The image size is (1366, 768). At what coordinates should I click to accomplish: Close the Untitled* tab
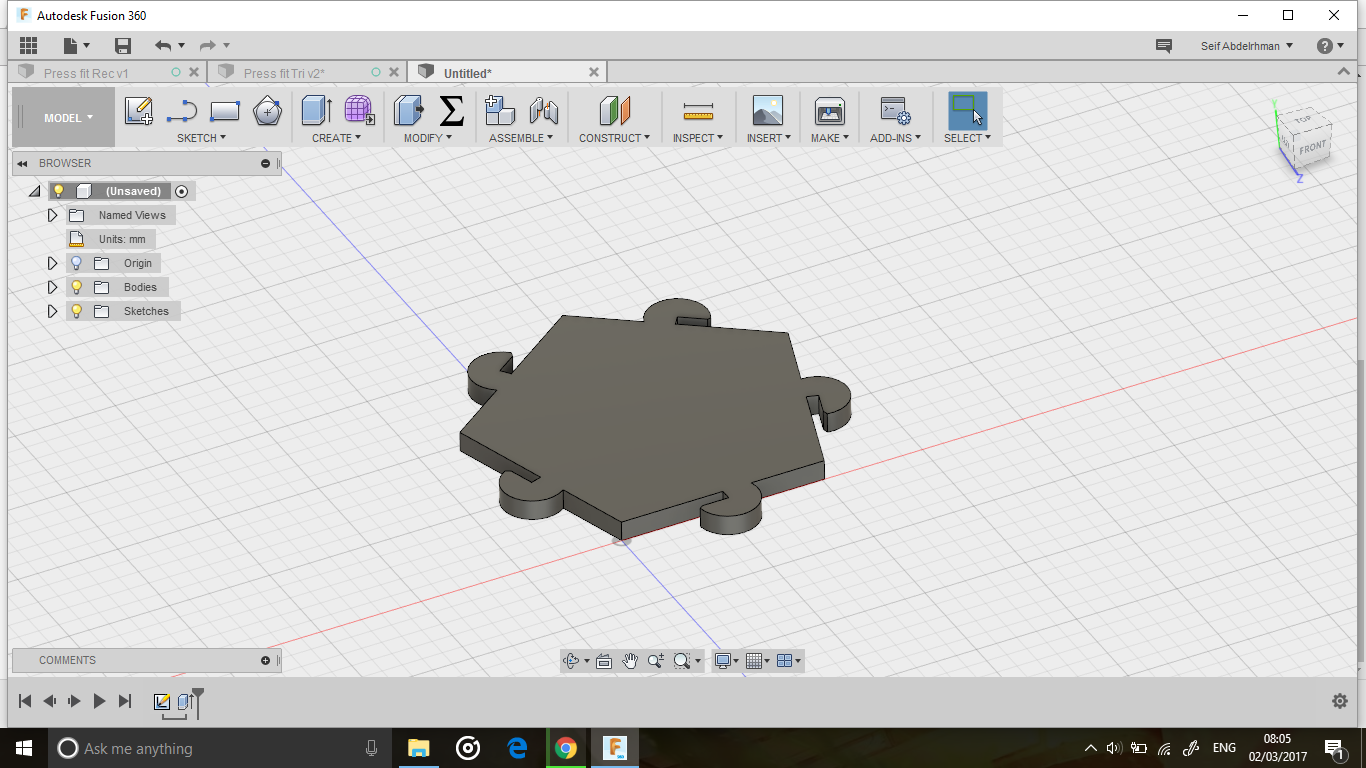click(594, 72)
